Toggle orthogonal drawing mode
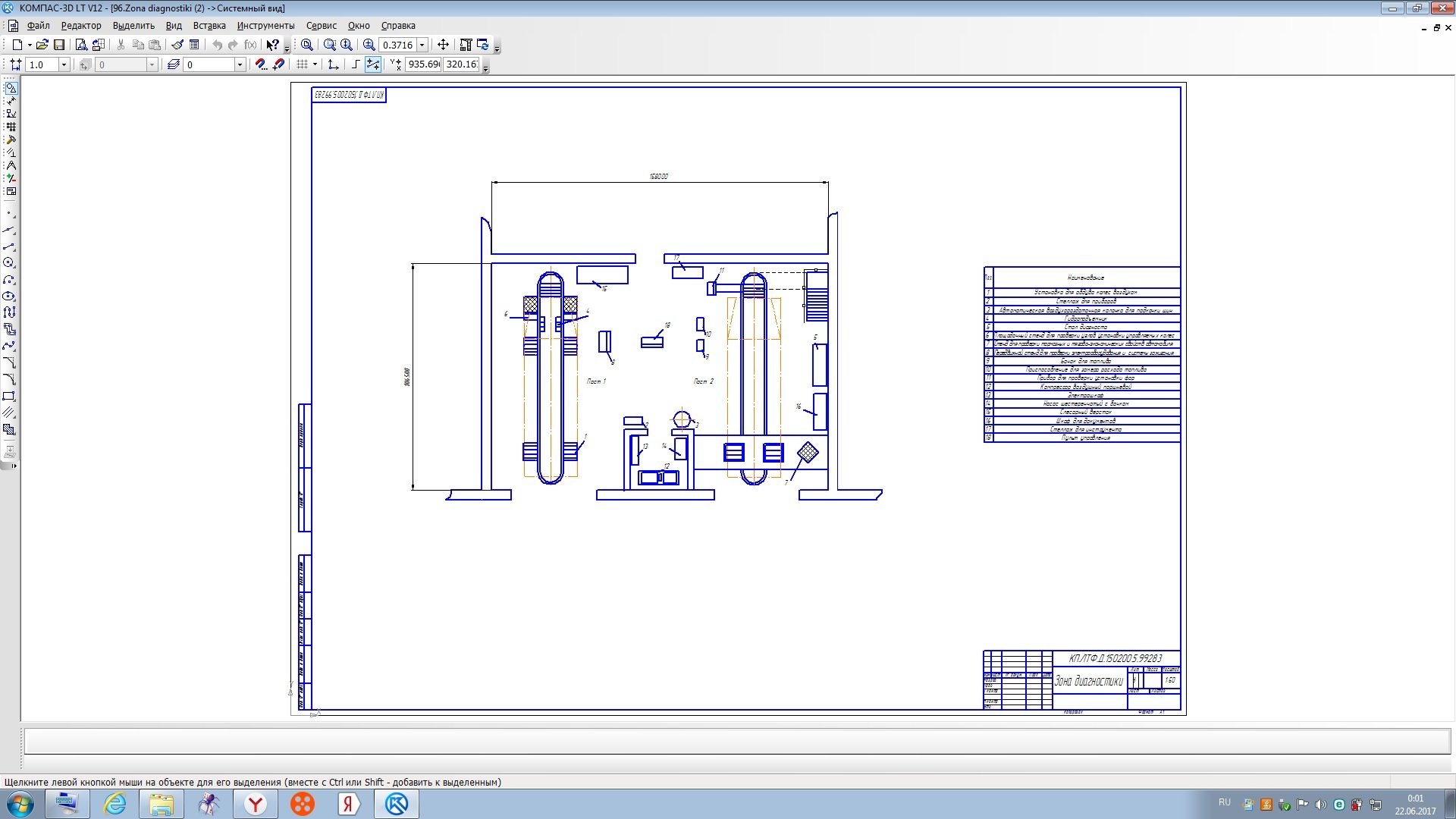 coord(356,64)
